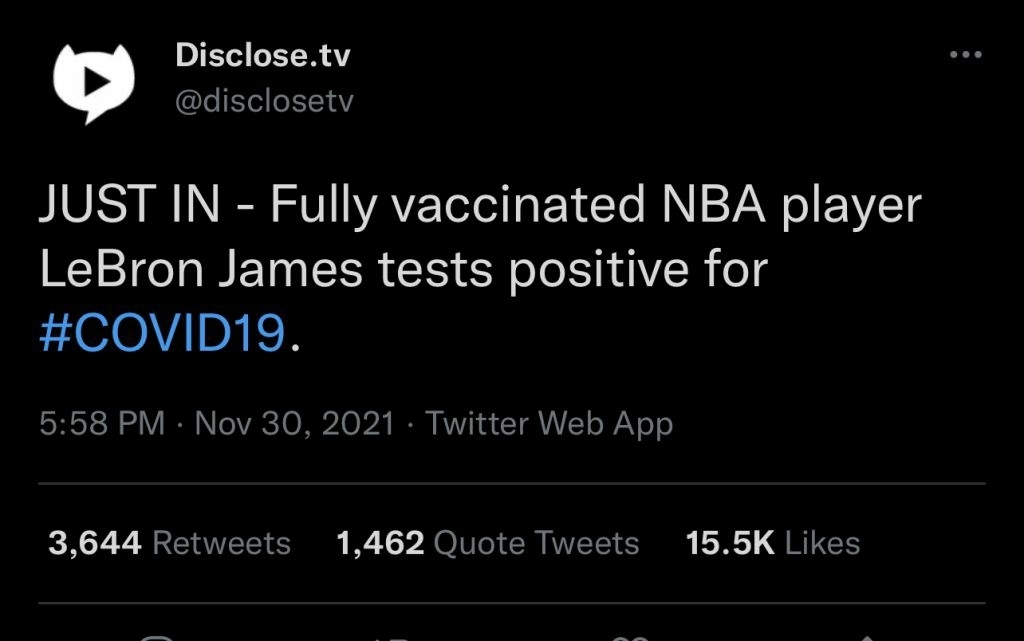
Task: Open the three-dot more options menu
Action: [965, 56]
